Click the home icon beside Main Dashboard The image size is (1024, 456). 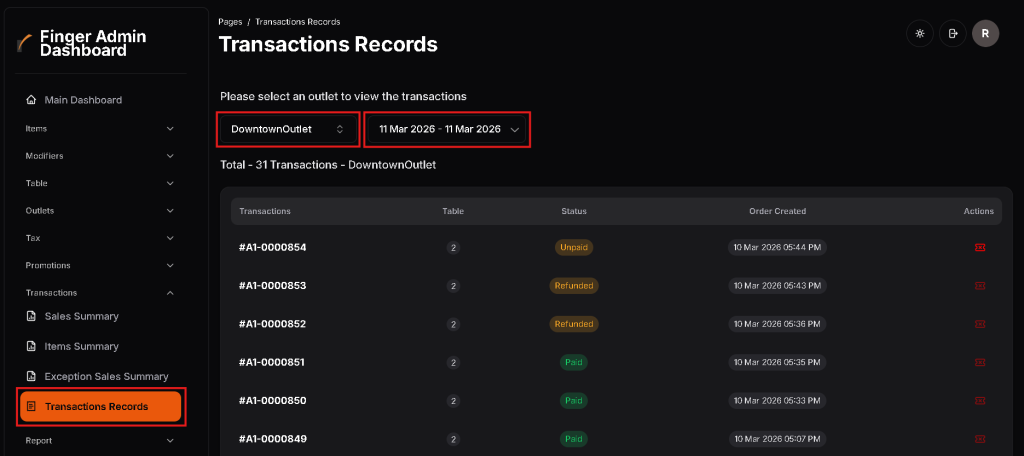[x=31, y=100]
